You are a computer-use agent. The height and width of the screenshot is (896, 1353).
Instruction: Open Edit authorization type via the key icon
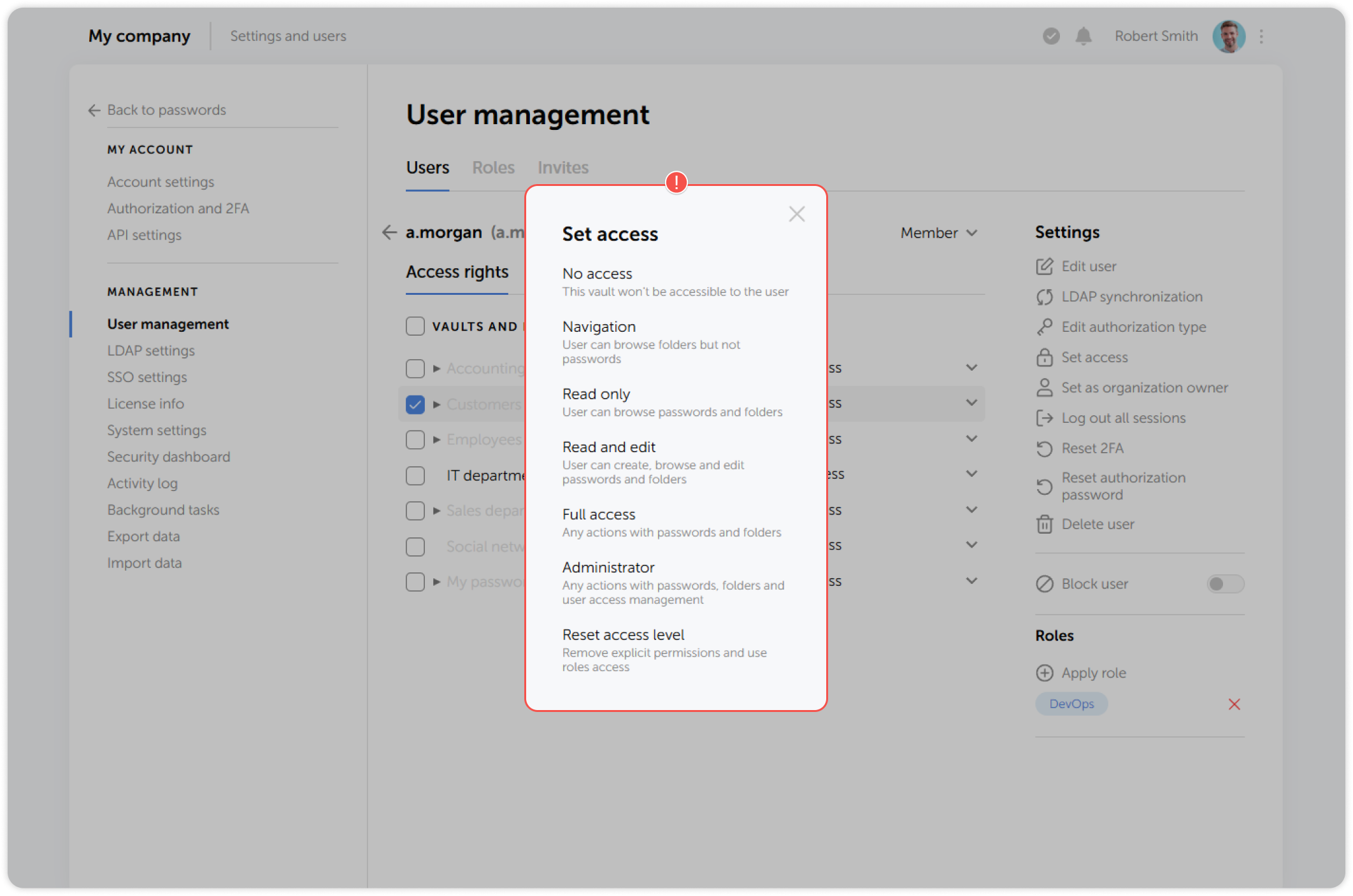point(1045,327)
